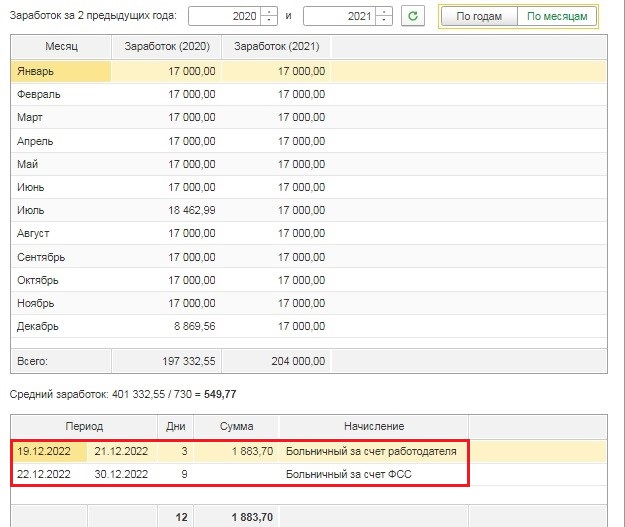Viewport: 625px width, 527px height.
Task: Select the Март month cell
Action: pos(61,118)
